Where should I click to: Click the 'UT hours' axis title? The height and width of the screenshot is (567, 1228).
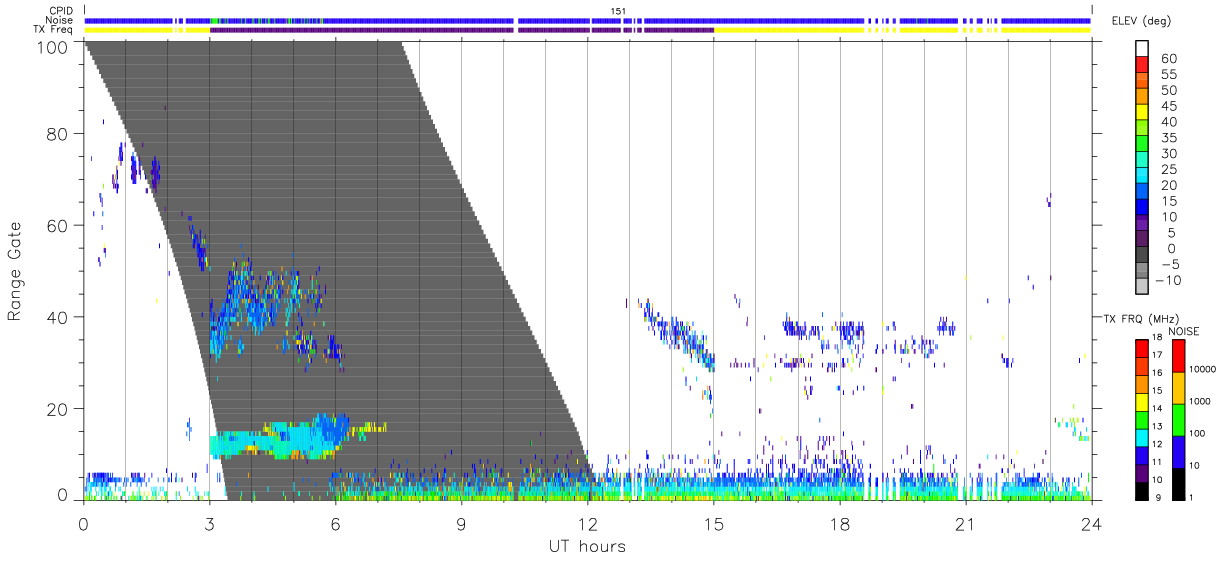(x=587, y=547)
